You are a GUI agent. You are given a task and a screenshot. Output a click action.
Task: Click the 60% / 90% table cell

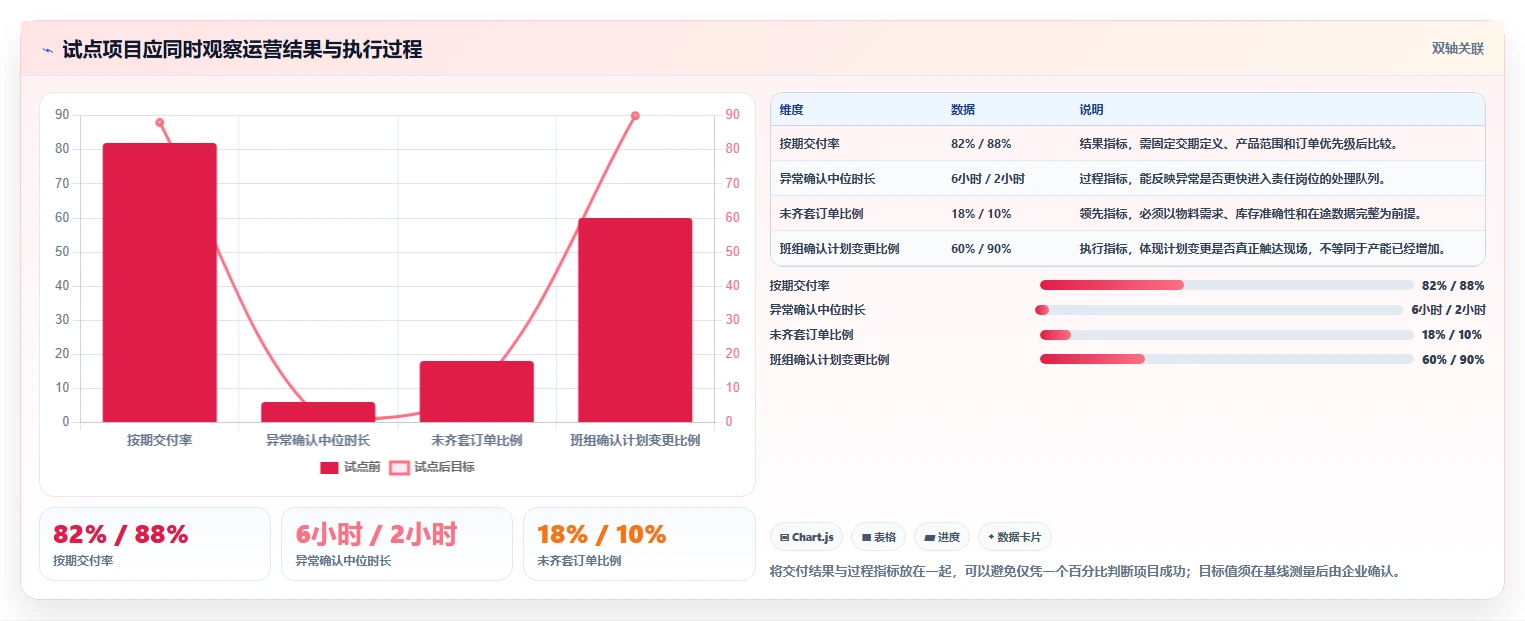[980, 249]
